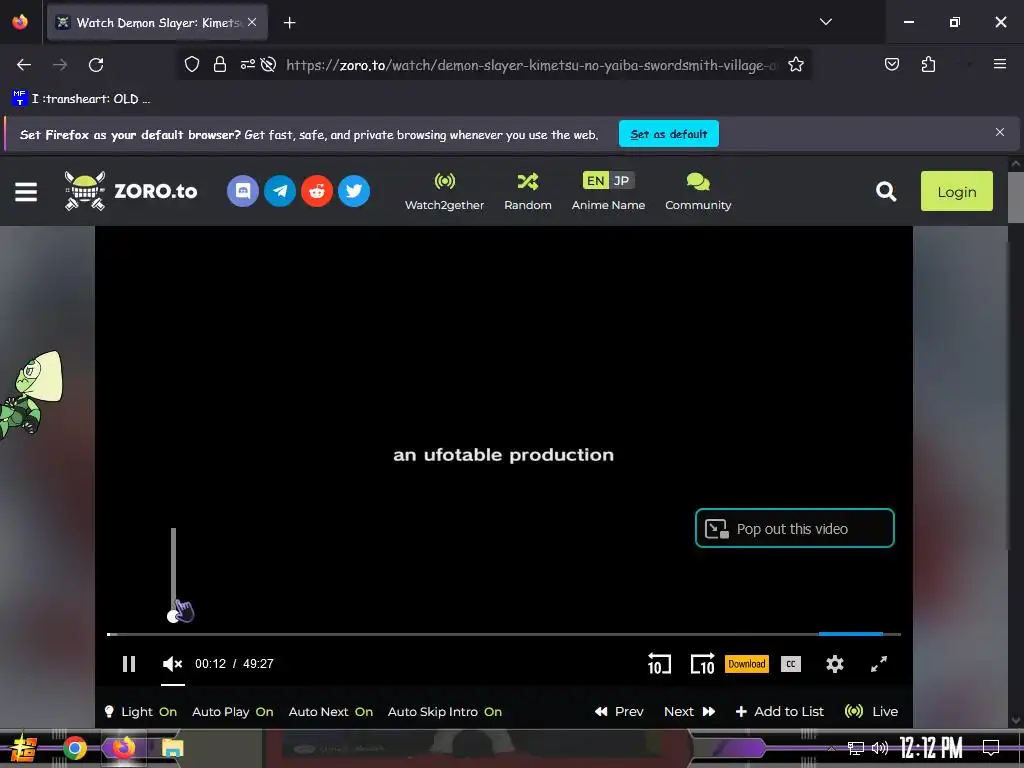This screenshot has width=1024, height=768.
Task: Unmute the video volume icon
Action: [x=172, y=664]
